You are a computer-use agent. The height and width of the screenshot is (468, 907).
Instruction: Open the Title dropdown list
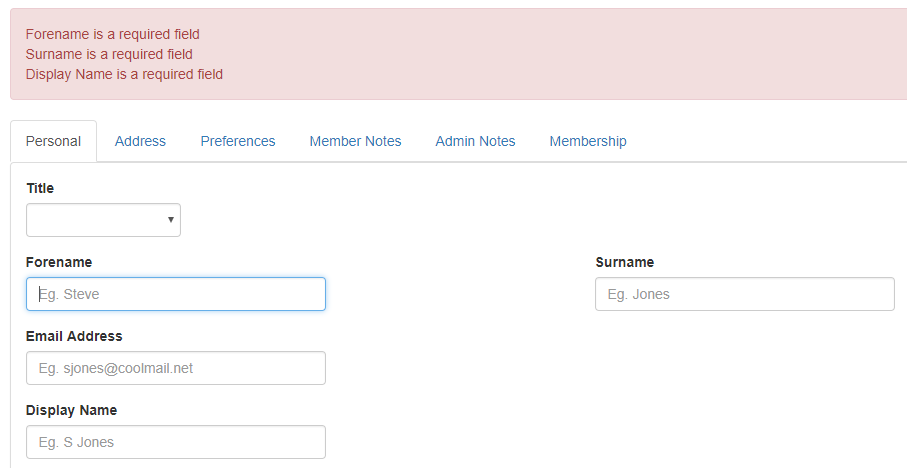click(x=104, y=220)
